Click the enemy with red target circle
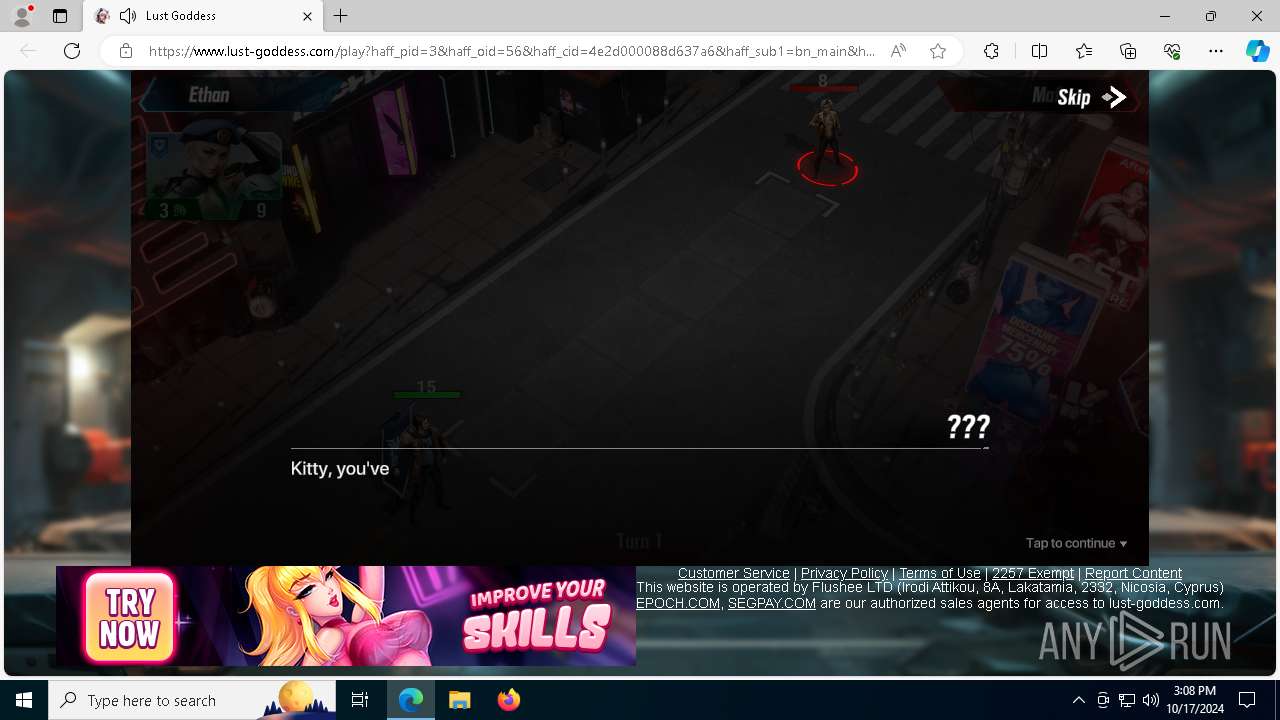This screenshot has height=720, width=1280. pos(827,140)
